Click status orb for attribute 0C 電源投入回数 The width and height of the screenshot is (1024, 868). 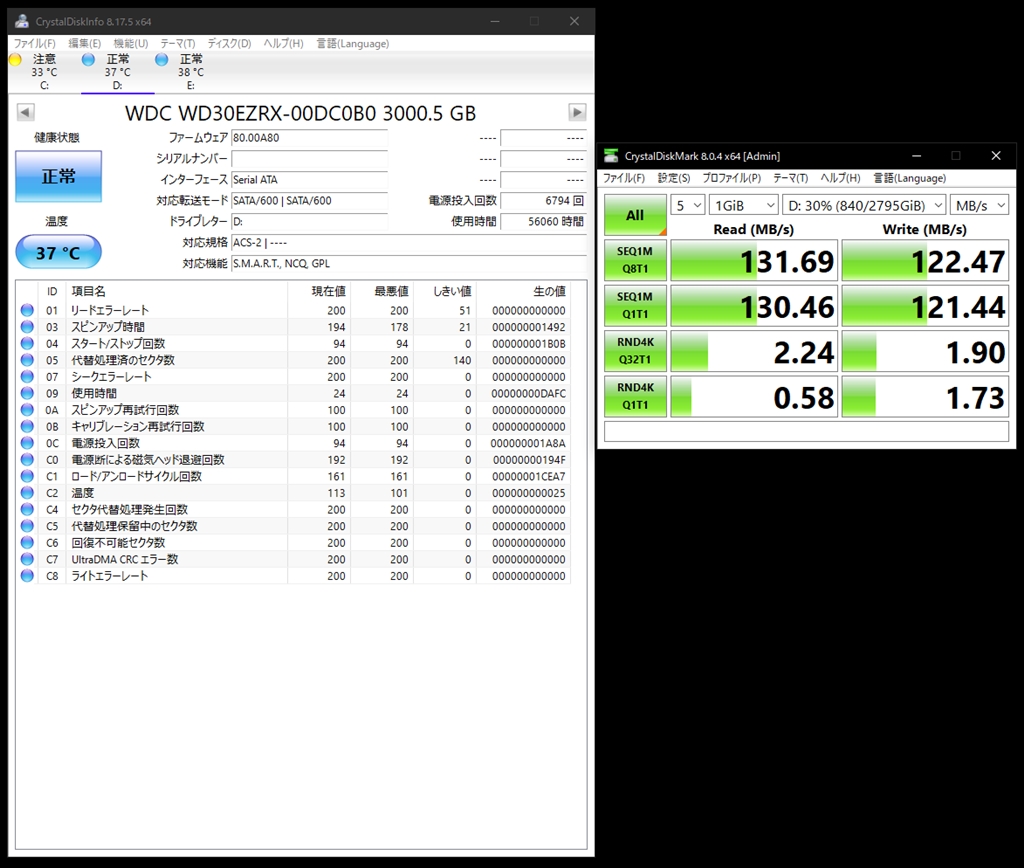point(27,443)
